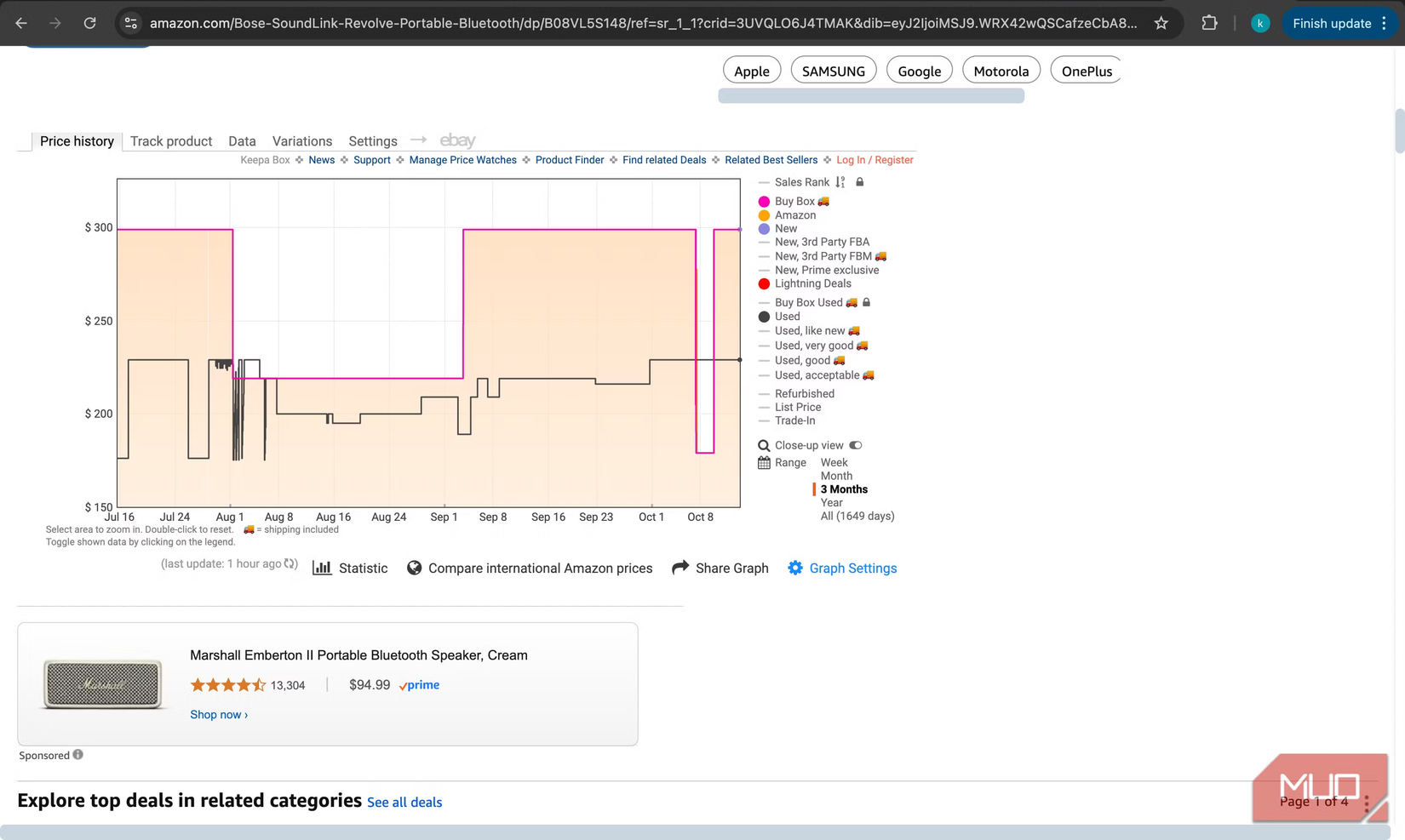1405x840 pixels.
Task: Click Log In / Register
Action: point(875,160)
